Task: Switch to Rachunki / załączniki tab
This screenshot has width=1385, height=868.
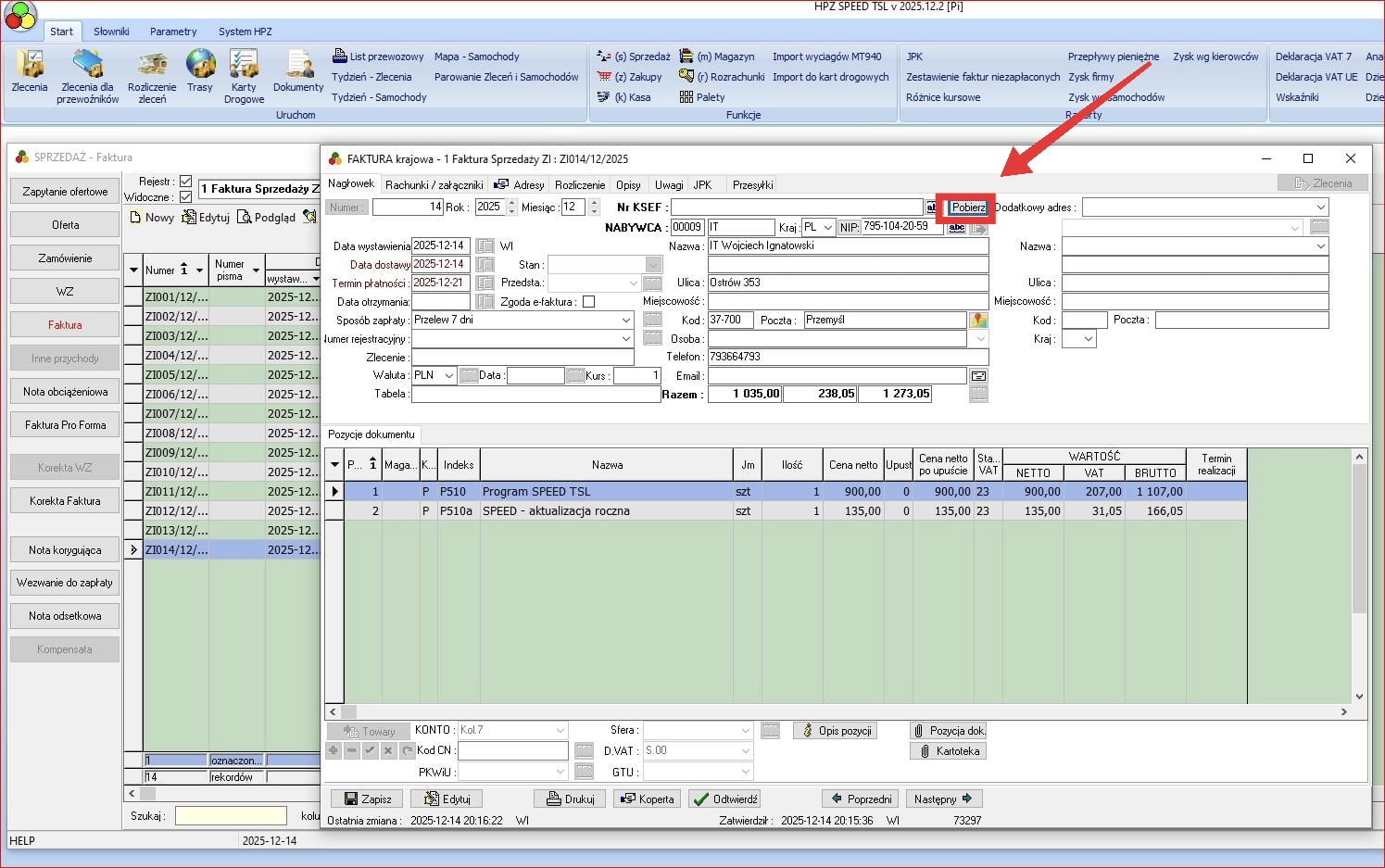Action: coord(434,184)
